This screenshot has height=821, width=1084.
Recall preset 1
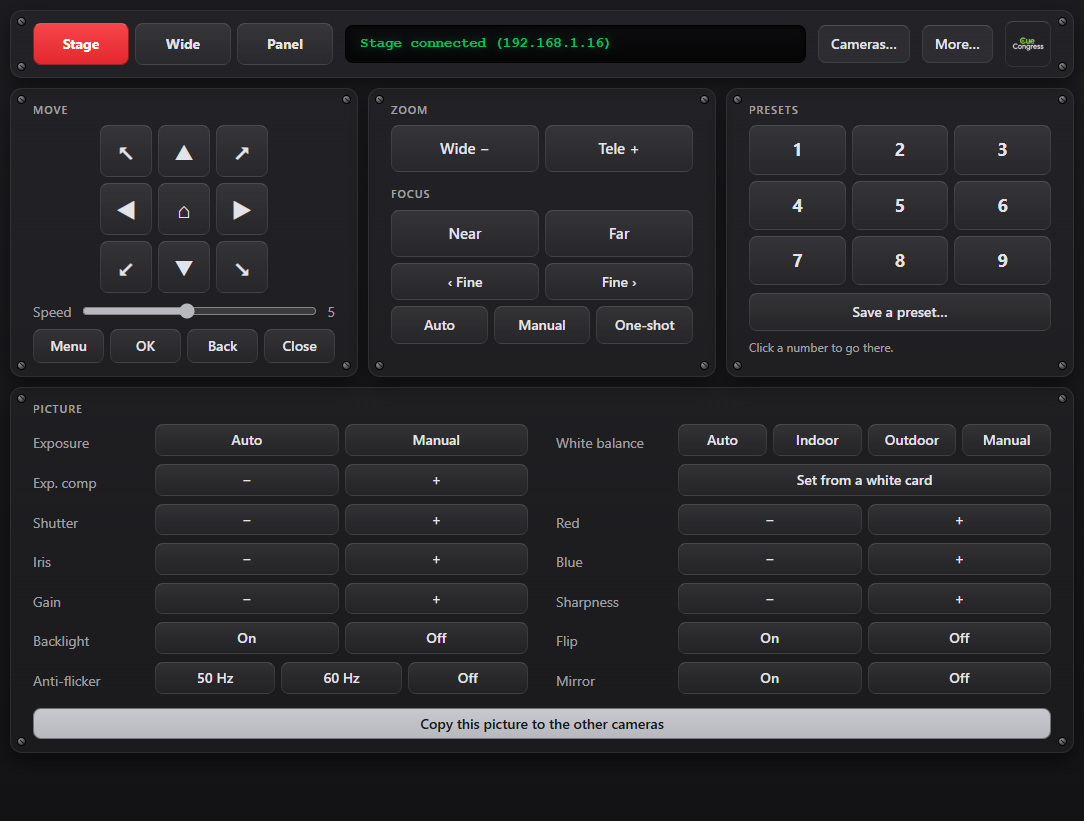[x=797, y=150]
